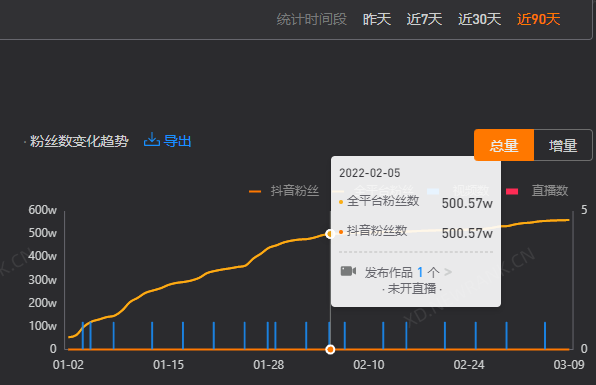Click the orange dot on the x-axis

(330, 349)
